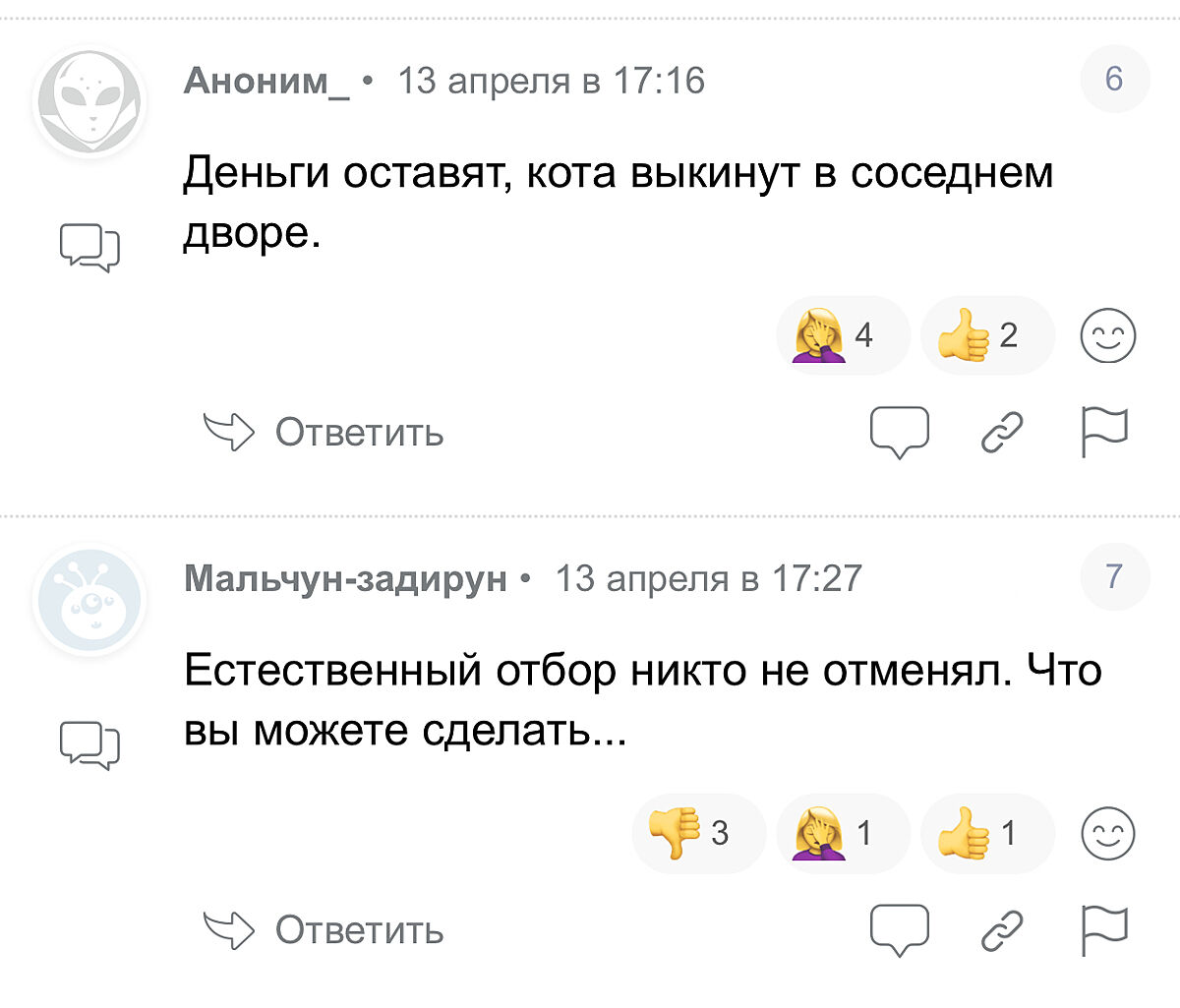The width and height of the screenshot is (1180, 1008).
Task: Toggle facepalm reaction on Мальчун-задирун comment
Action: click(x=843, y=833)
